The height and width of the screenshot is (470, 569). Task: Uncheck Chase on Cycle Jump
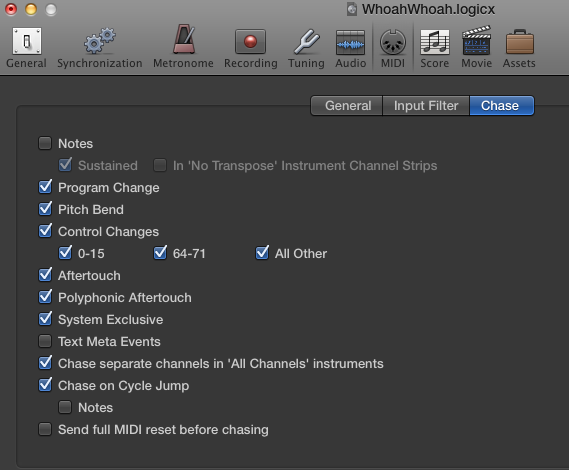pyautogui.click(x=45, y=385)
